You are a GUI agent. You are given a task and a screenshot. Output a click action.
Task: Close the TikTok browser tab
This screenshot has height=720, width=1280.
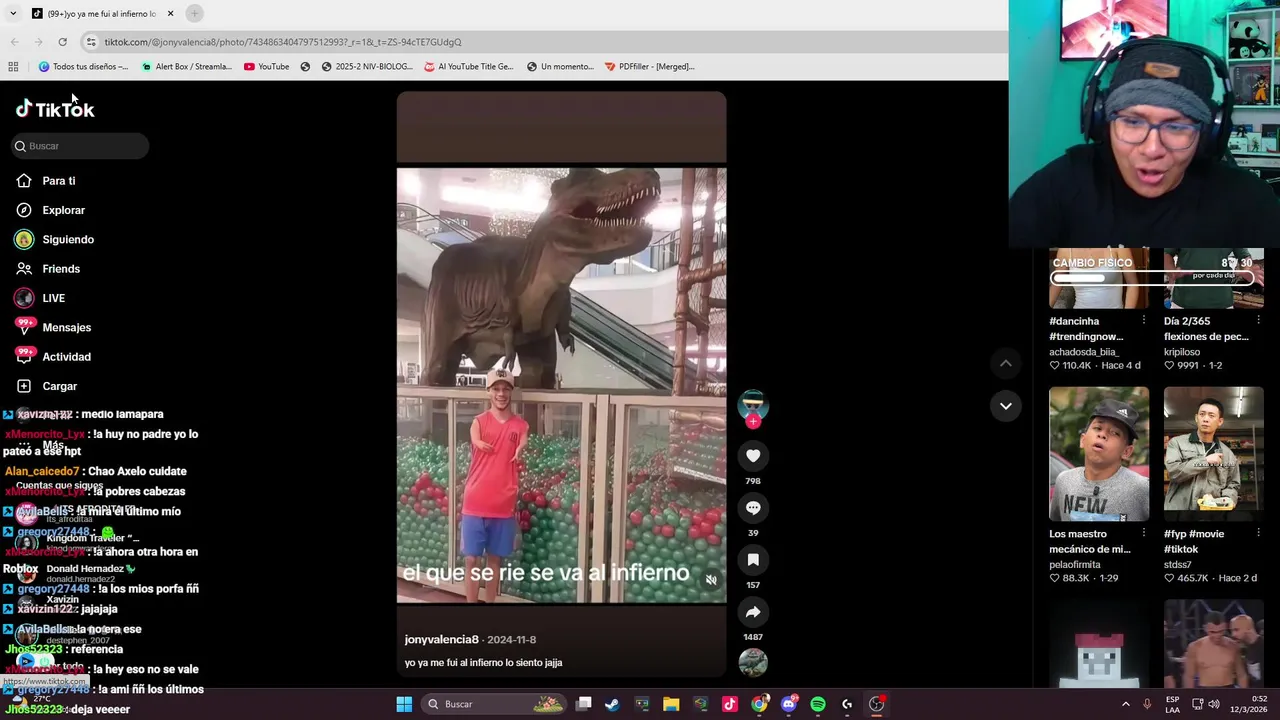(170, 13)
